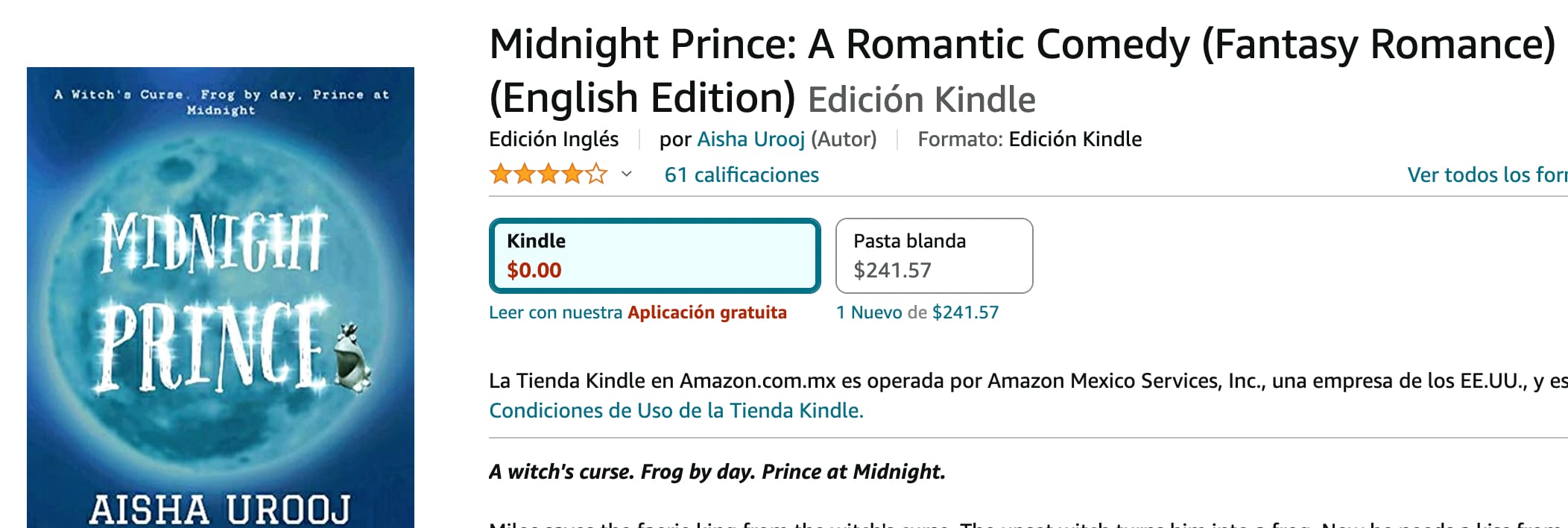Click the italic witch's curse tagline in description
The height and width of the screenshot is (528, 1568).
pos(717,472)
